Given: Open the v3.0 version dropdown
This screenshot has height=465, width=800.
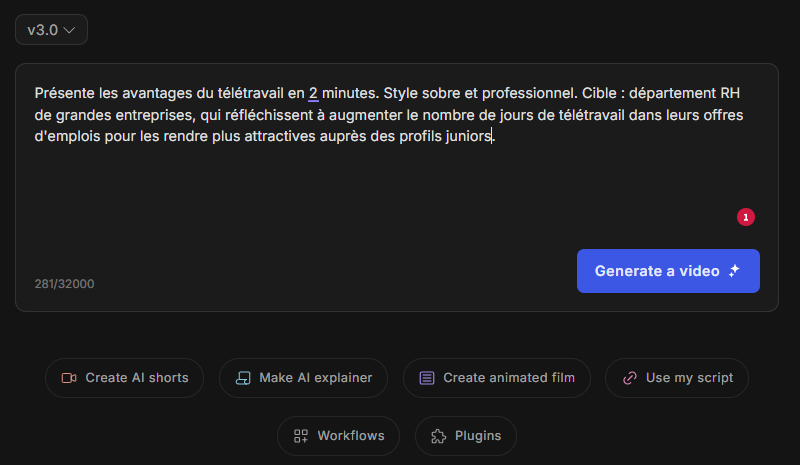Looking at the screenshot, I should pyautogui.click(x=51, y=30).
